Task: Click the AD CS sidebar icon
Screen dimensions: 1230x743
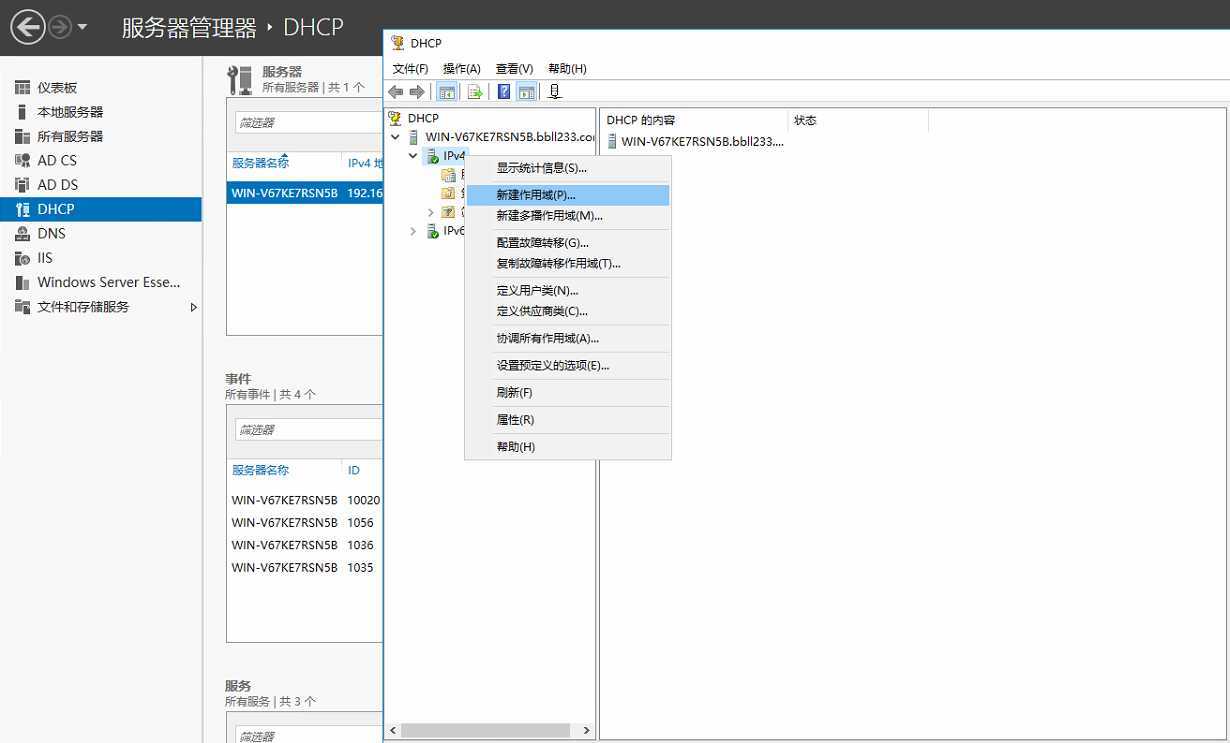Action: pyautogui.click(x=22, y=160)
